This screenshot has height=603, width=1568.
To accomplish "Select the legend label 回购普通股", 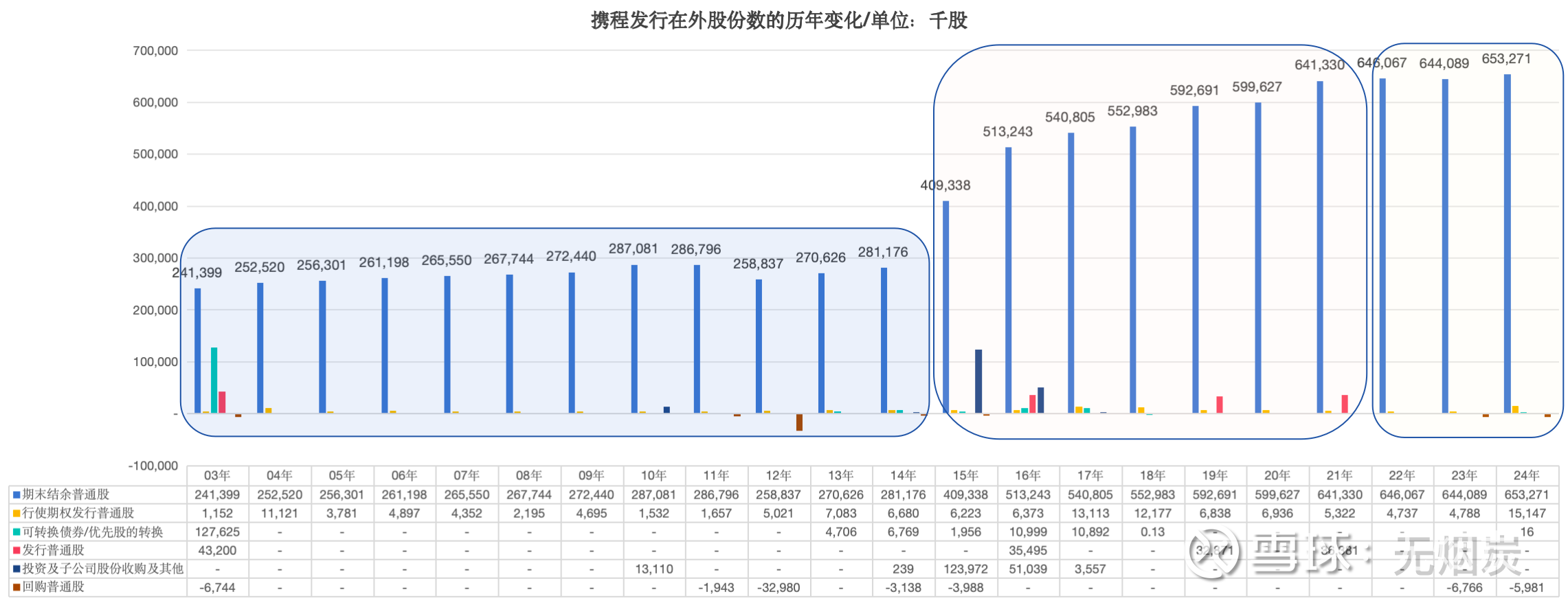I will (x=54, y=587).
